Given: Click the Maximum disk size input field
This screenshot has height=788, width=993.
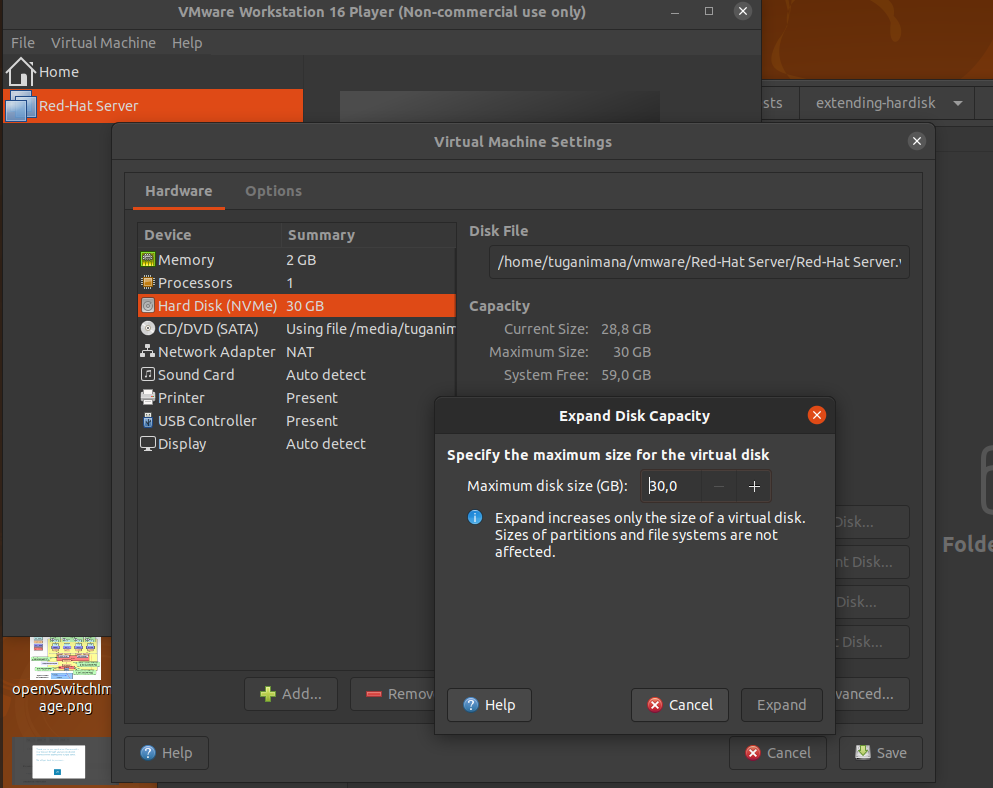Looking at the screenshot, I should [x=672, y=487].
